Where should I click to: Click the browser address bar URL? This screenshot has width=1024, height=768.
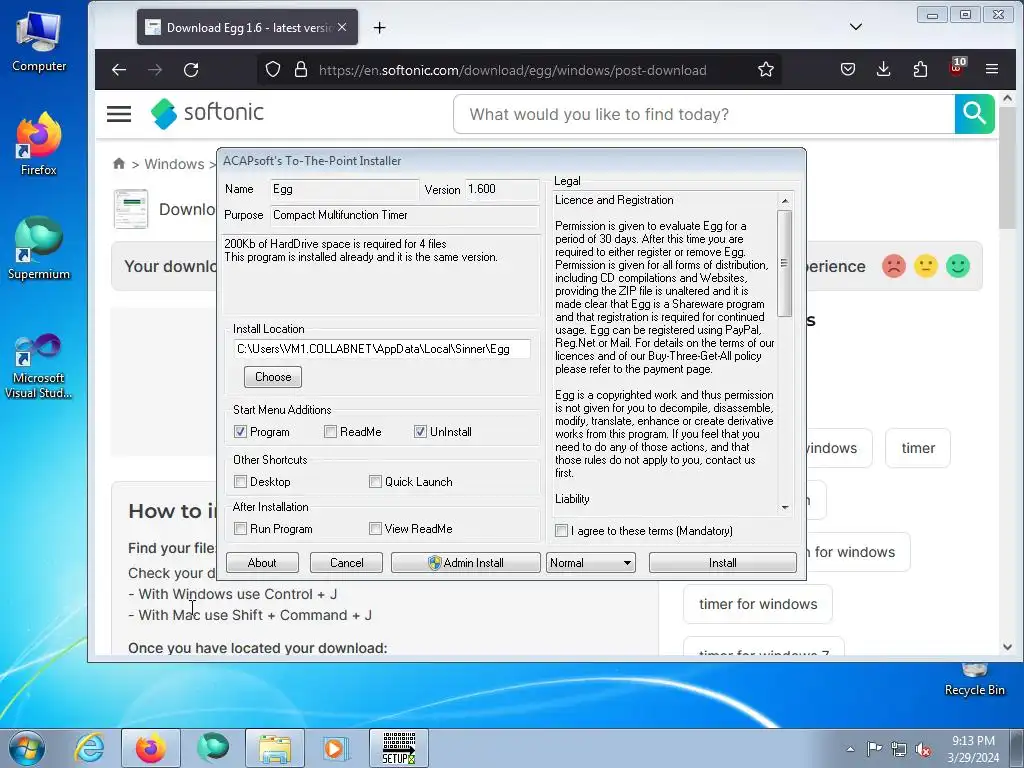[512, 70]
